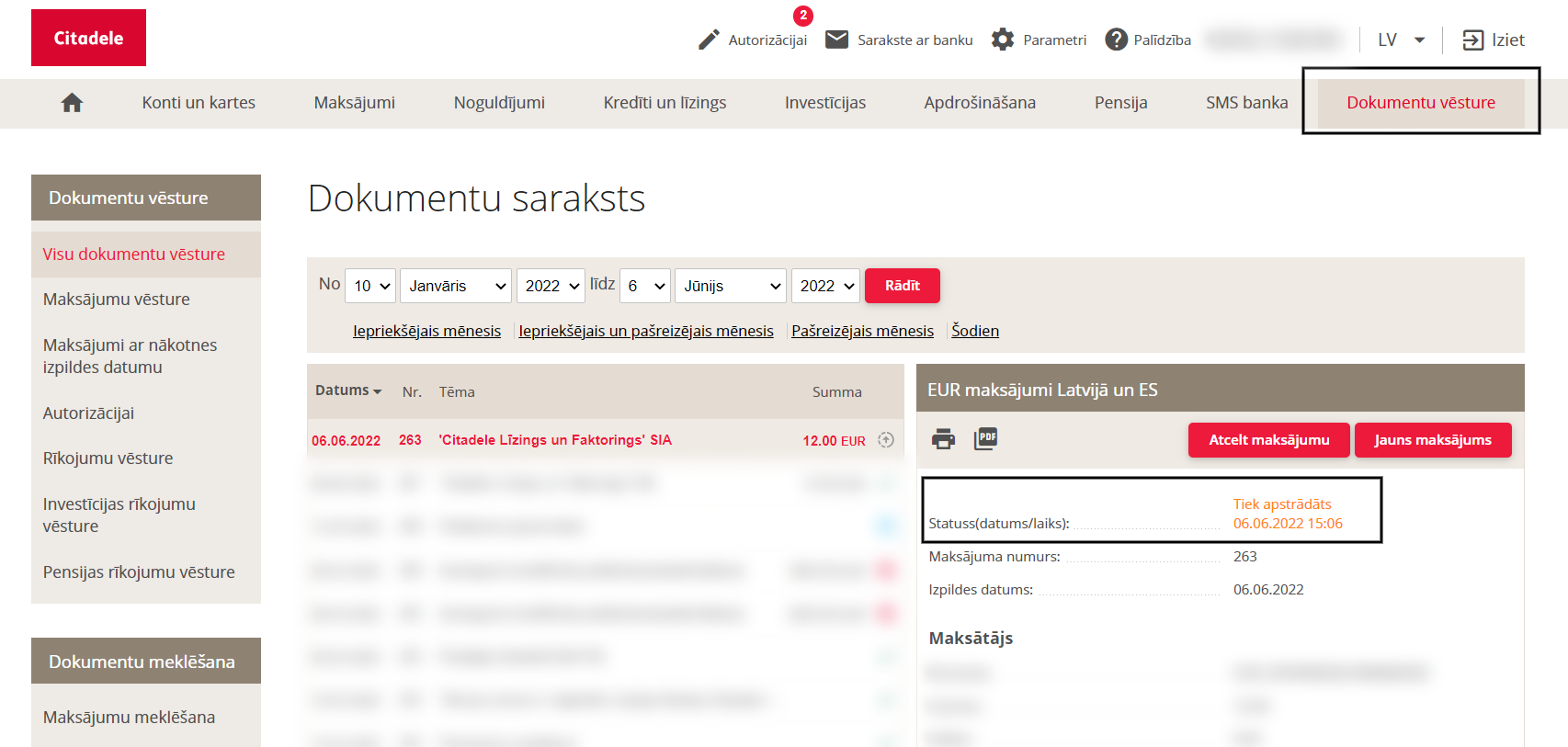
Task: Open the LV language dropdown
Action: tap(1401, 40)
